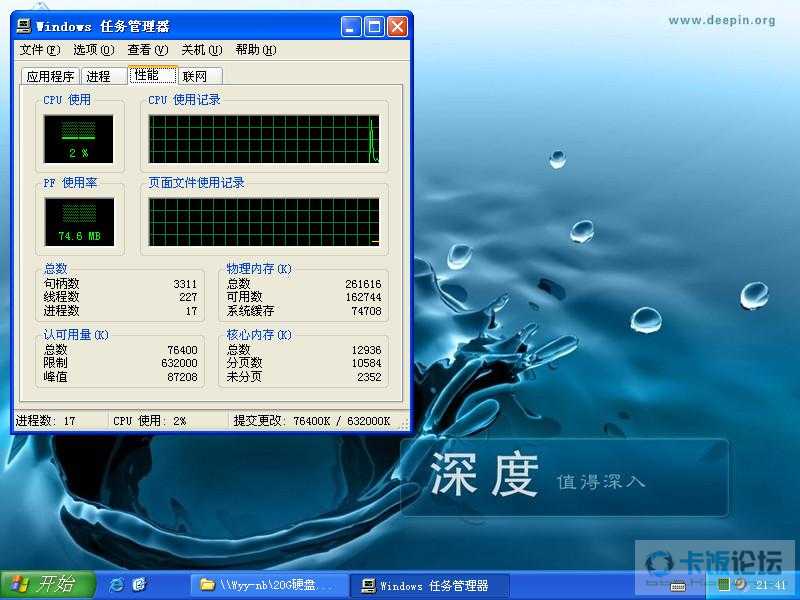Click the 线程数 label
Viewport: 800px width, 600px height.
tap(62, 297)
